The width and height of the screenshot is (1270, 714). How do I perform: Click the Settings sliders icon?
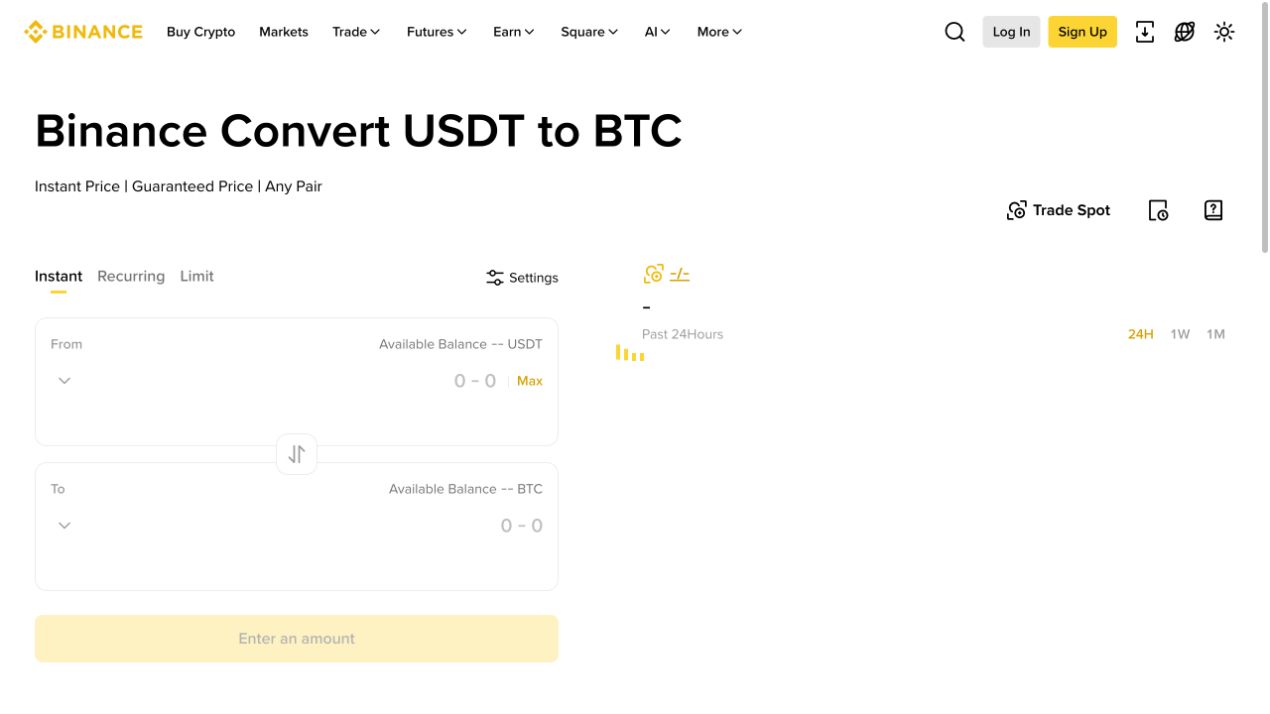pyautogui.click(x=495, y=278)
